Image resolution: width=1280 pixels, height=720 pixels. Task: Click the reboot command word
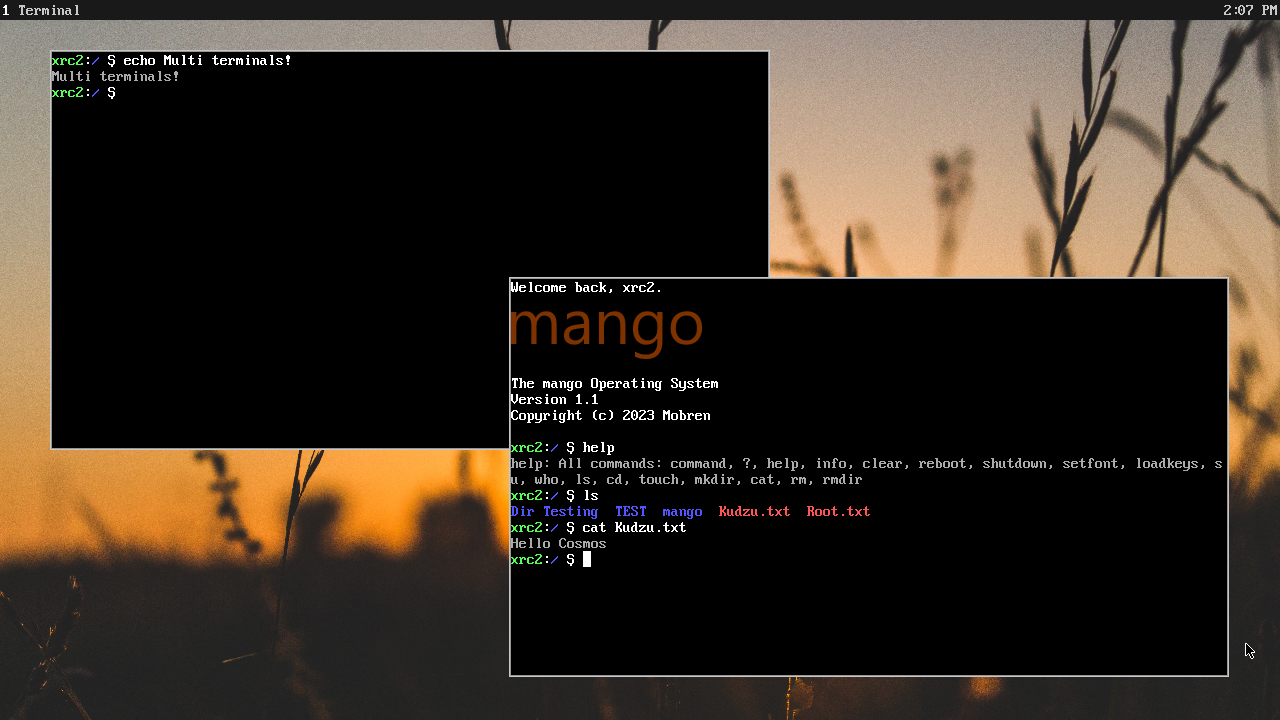click(943, 463)
